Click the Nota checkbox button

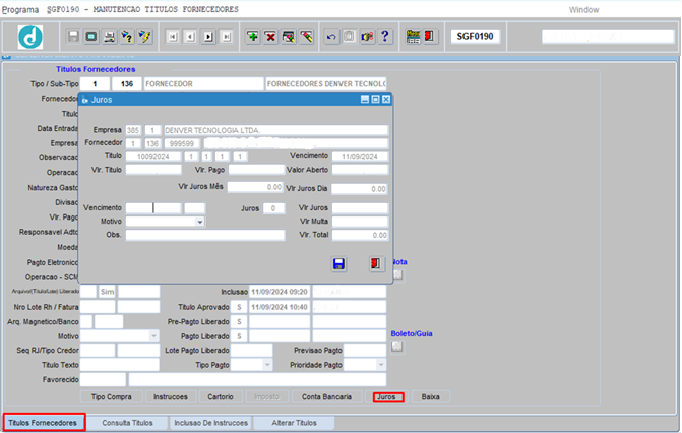click(398, 275)
